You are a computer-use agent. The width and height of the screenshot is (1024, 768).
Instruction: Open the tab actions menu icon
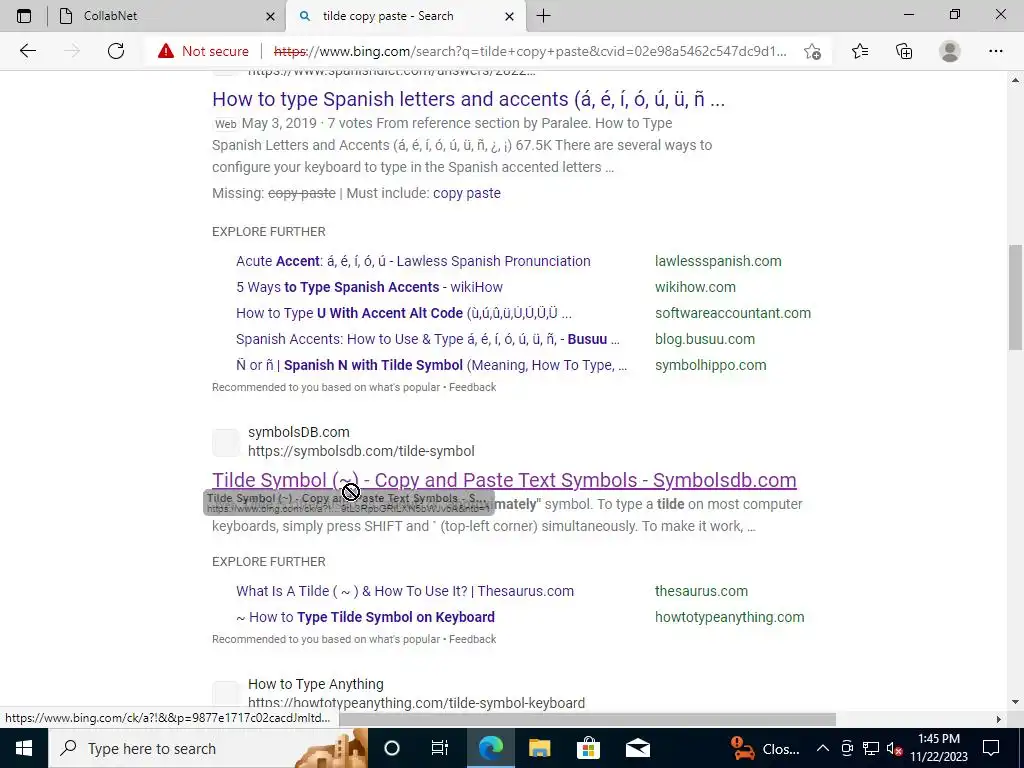(24, 16)
